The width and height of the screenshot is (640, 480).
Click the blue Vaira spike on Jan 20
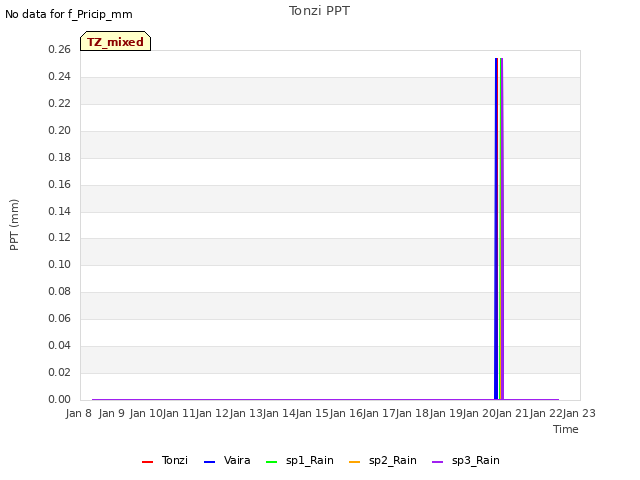coord(496,229)
